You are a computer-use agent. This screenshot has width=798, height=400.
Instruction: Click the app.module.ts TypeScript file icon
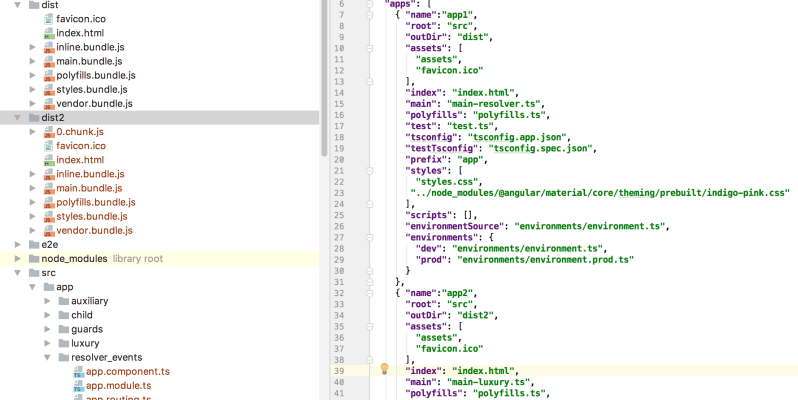pyautogui.click(x=77, y=385)
